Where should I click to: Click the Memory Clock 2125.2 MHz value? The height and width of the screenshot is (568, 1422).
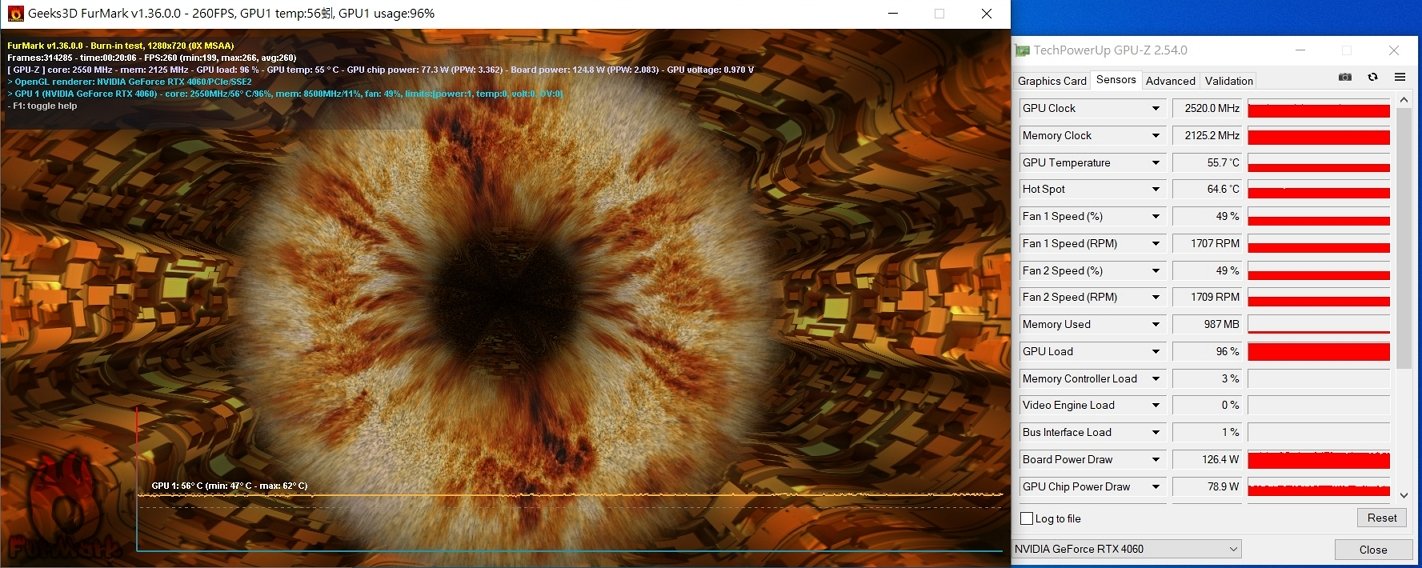point(1208,135)
